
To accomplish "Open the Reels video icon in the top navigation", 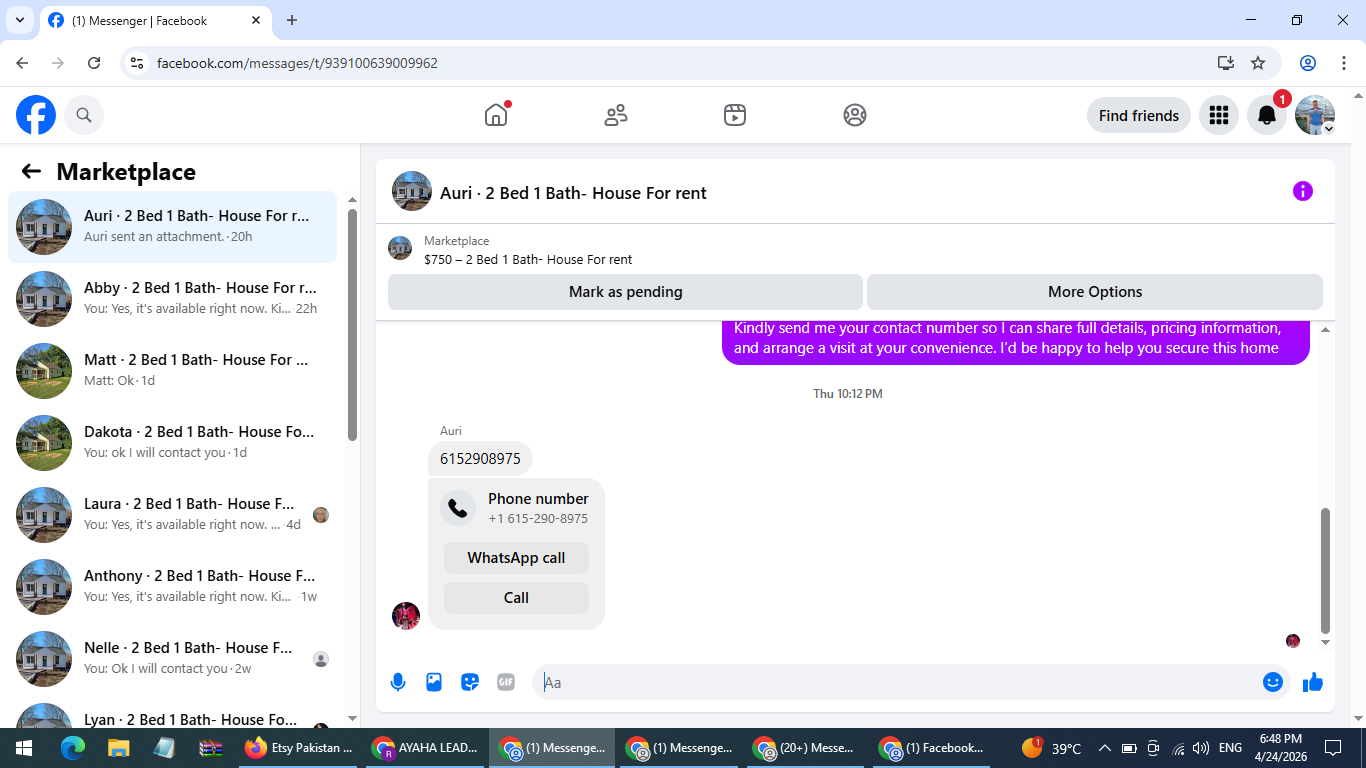I will coord(735,115).
